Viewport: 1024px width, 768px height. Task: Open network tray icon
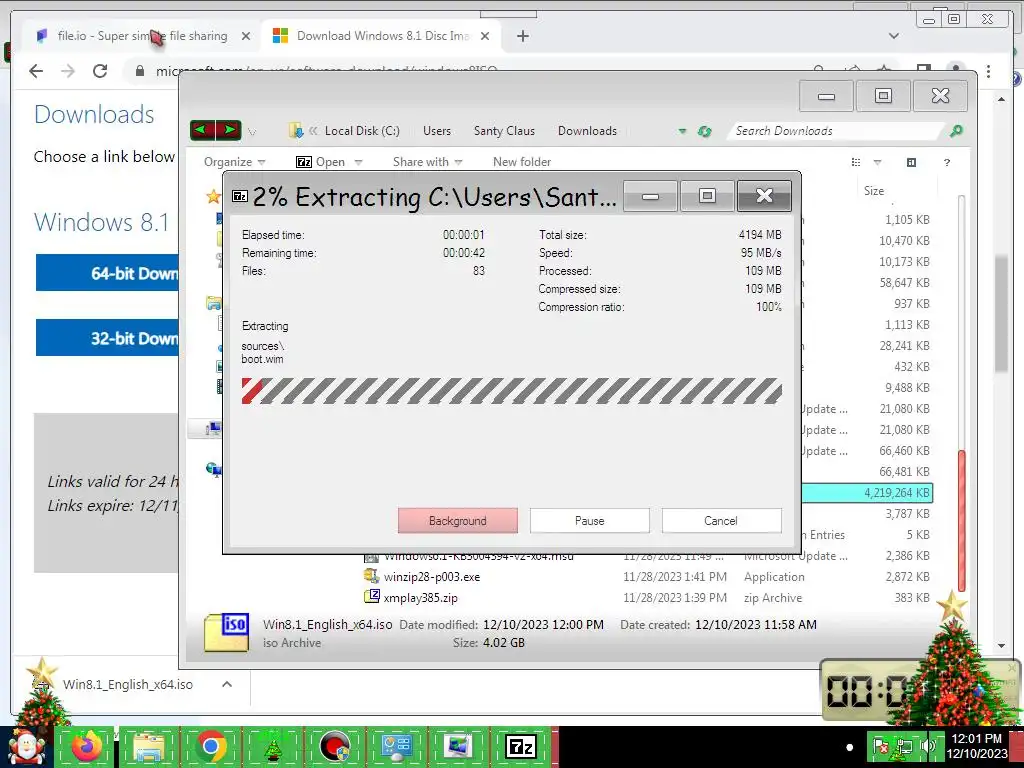click(x=904, y=747)
